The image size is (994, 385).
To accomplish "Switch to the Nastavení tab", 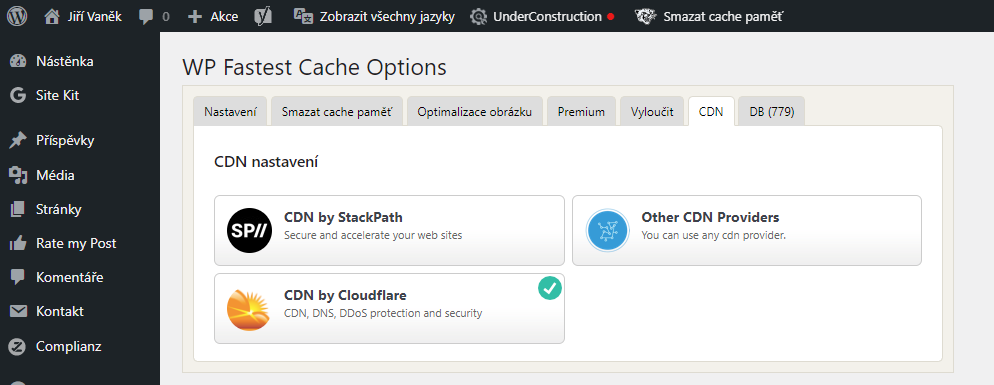I will point(230,112).
